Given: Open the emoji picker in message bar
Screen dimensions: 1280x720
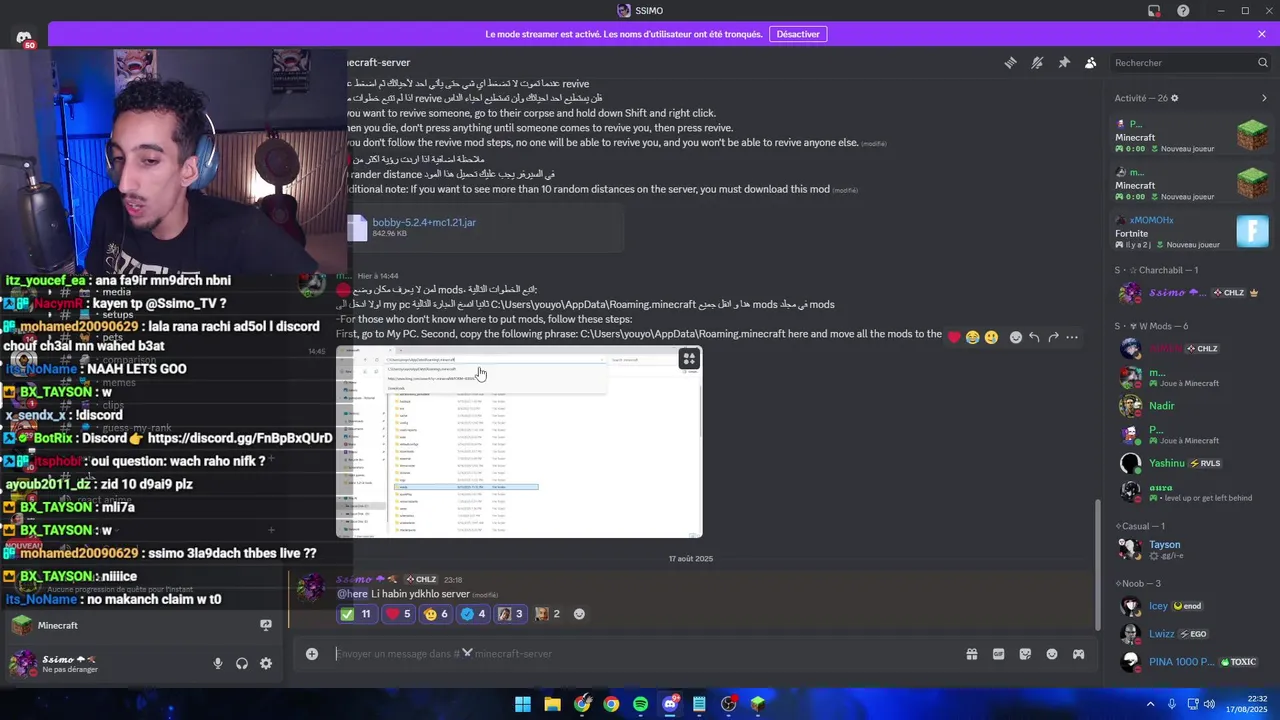Looking at the screenshot, I should 1052,654.
